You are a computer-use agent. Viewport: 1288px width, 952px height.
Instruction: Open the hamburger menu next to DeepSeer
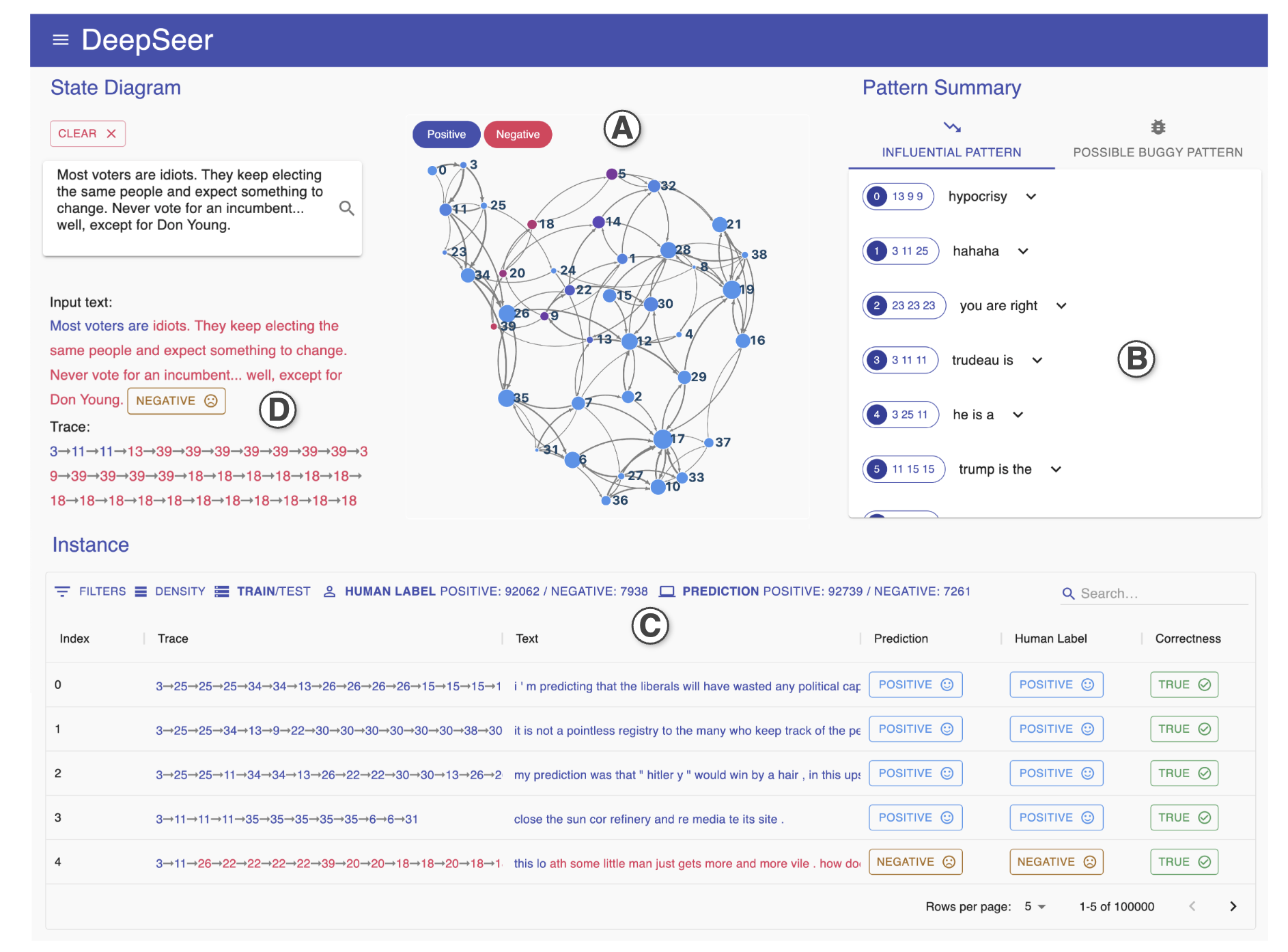61,40
